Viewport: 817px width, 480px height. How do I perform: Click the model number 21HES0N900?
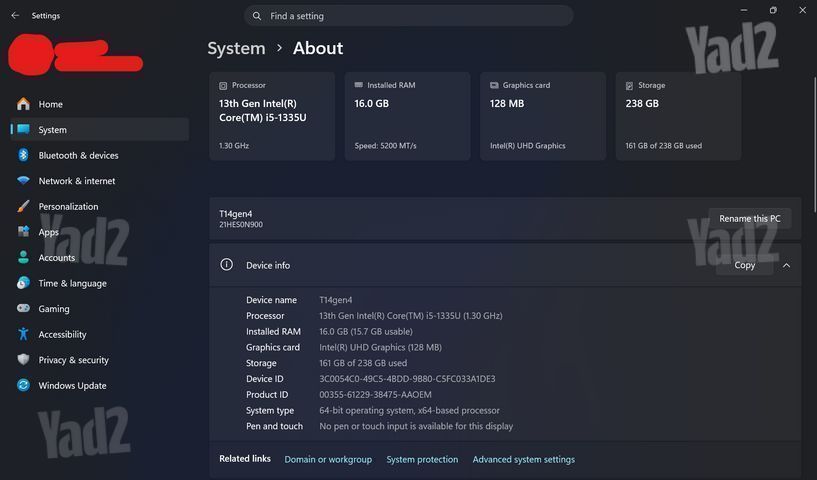[x=241, y=225]
